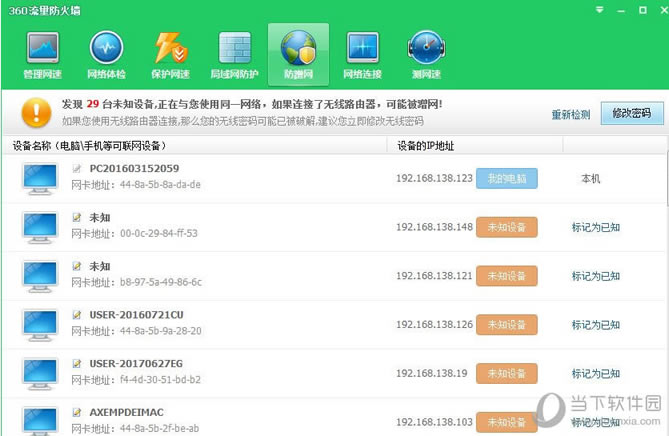Select device name AXEMPDEIMAC

click(x=126, y=413)
